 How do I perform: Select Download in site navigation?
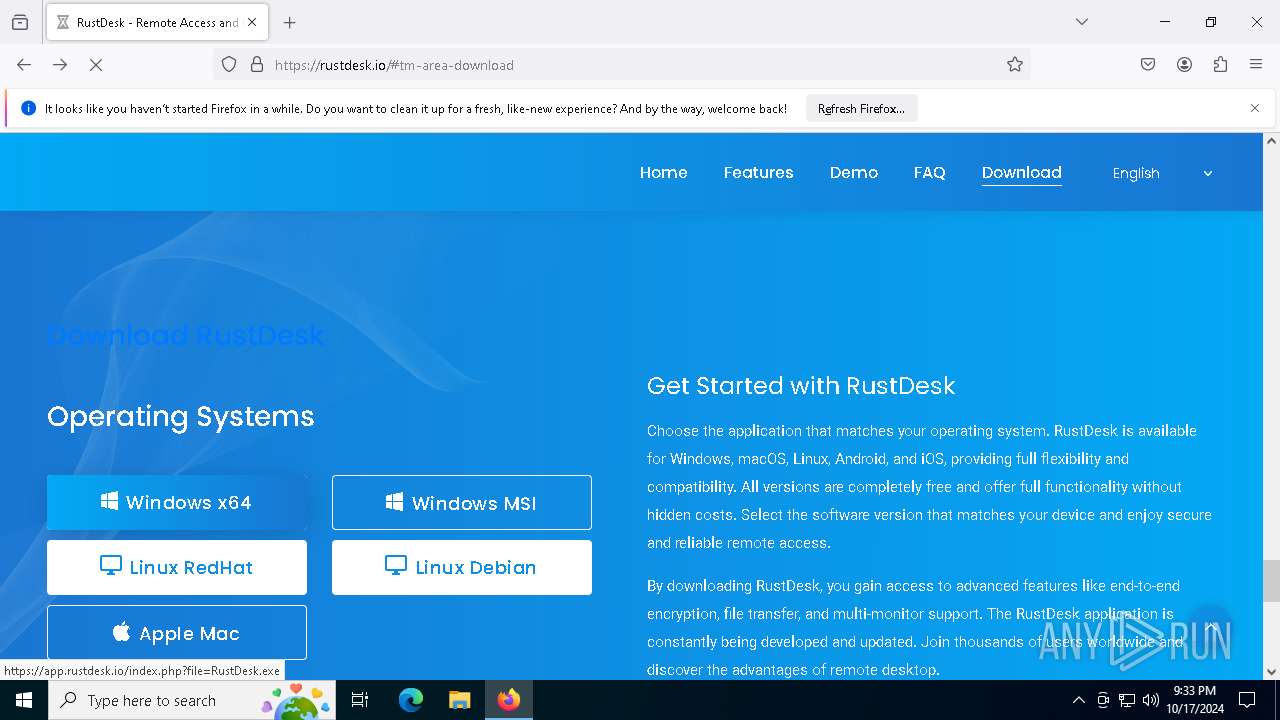point(1021,173)
